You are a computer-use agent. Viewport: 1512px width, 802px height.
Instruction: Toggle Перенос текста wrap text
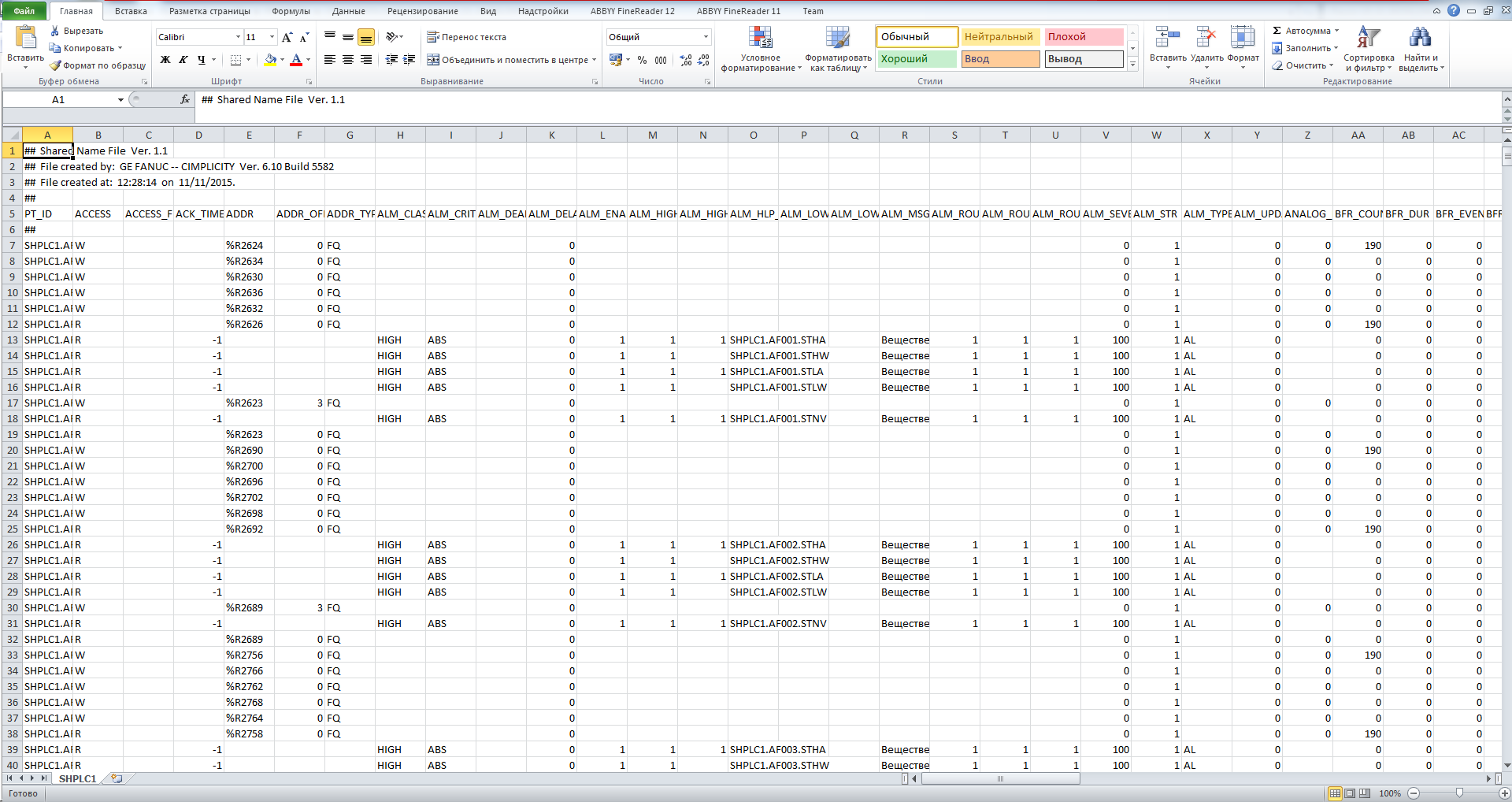466,37
